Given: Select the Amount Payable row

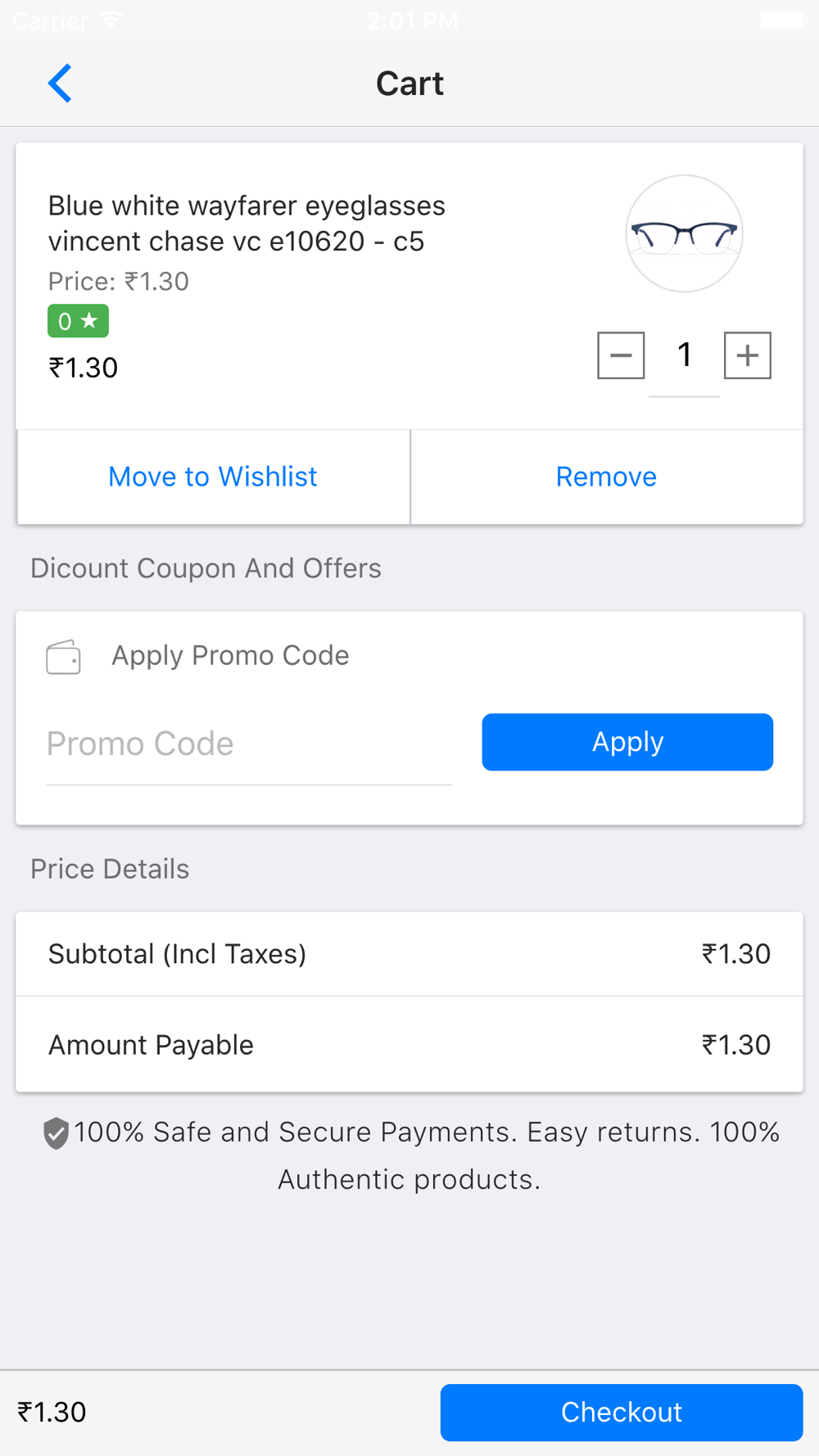Looking at the screenshot, I should (409, 1045).
